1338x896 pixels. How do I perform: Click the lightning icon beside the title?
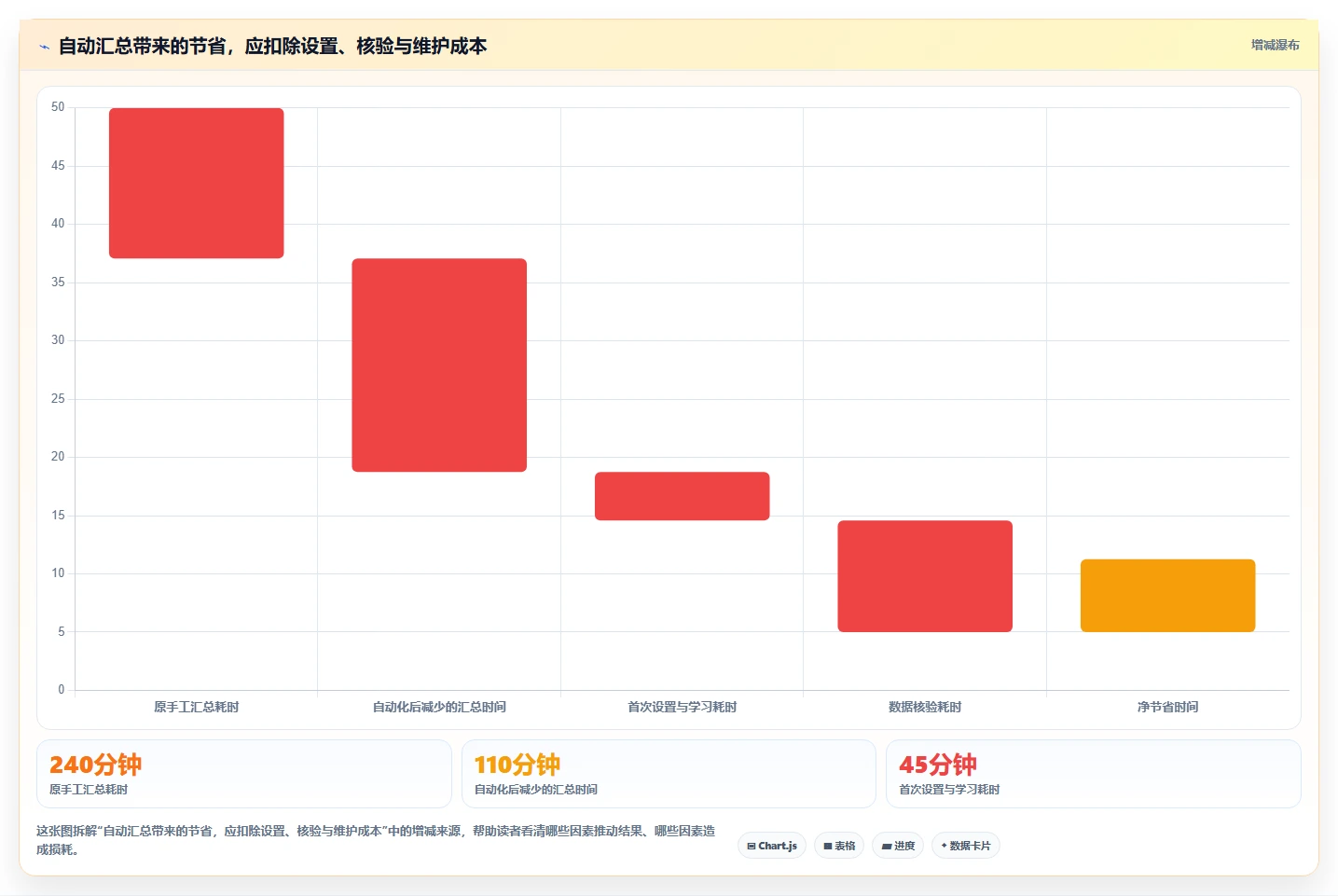click(x=44, y=47)
